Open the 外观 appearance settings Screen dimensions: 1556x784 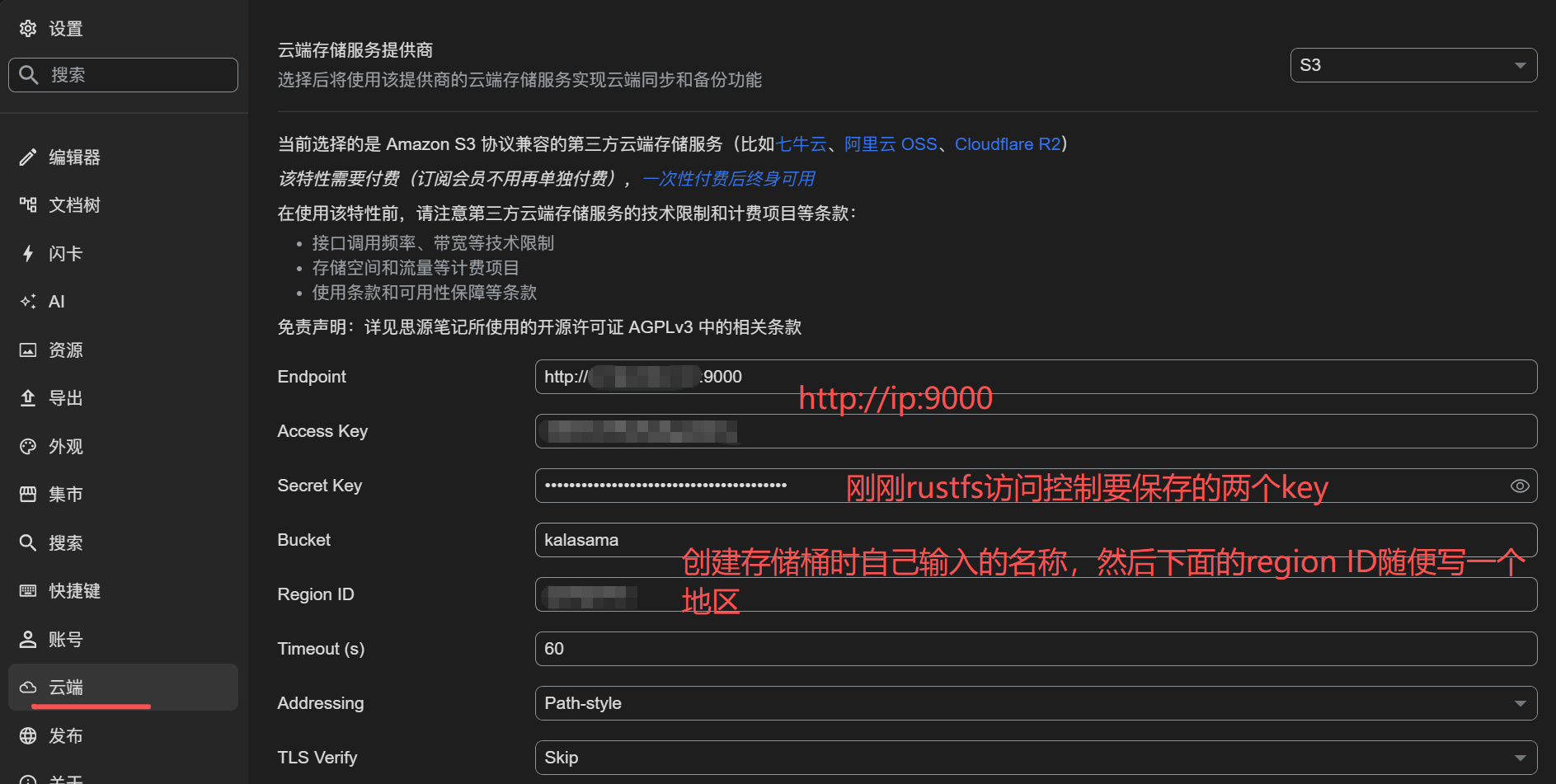coord(65,446)
